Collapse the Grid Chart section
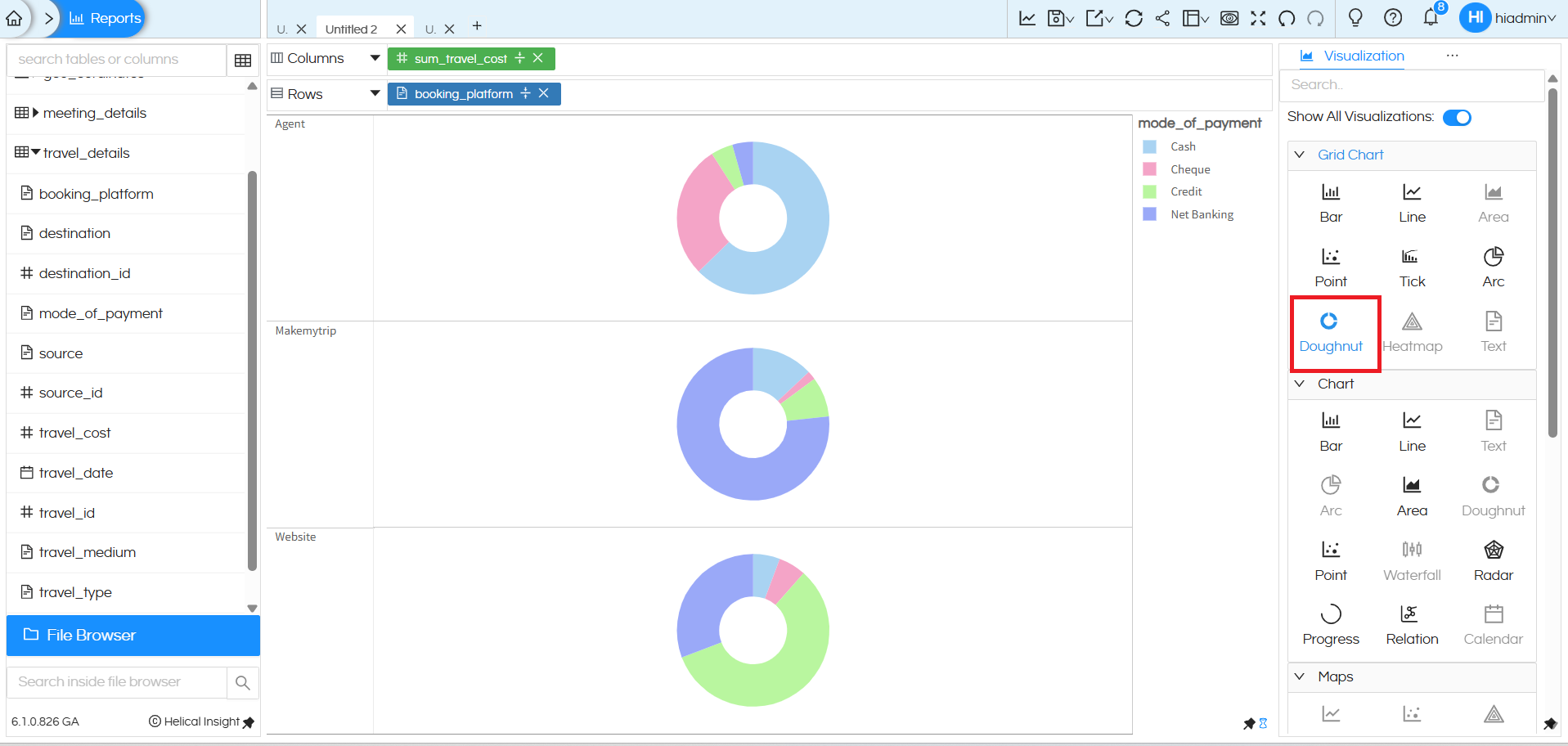1568x746 pixels. pyautogui.click(x=1300, y=155)
